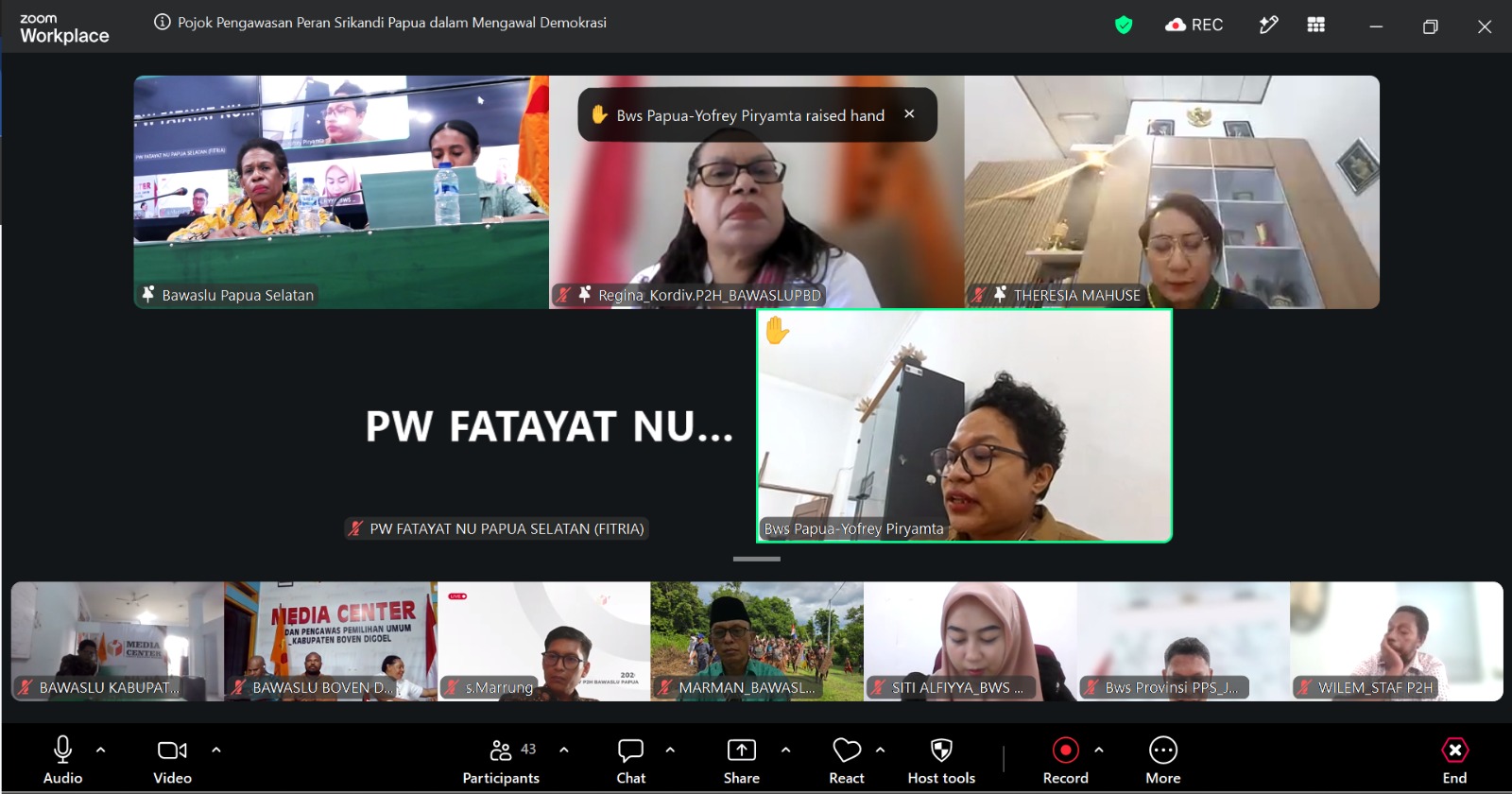Toggle the Video camera button
The width and height of the screenshot is (1512, 794).
tap(172, 760)
